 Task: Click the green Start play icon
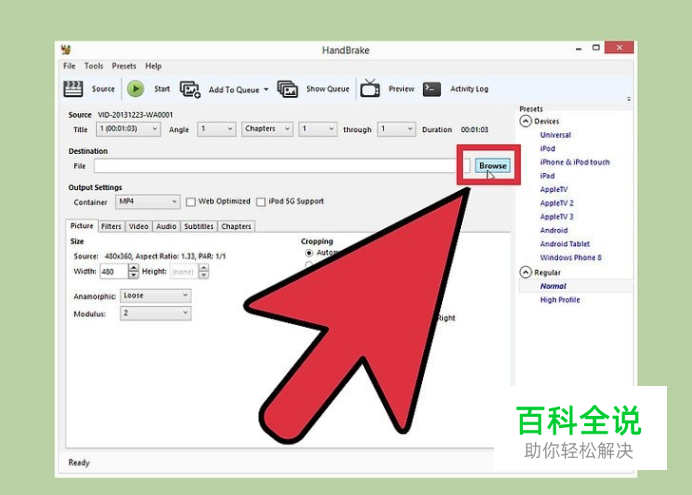coord(135,89)
